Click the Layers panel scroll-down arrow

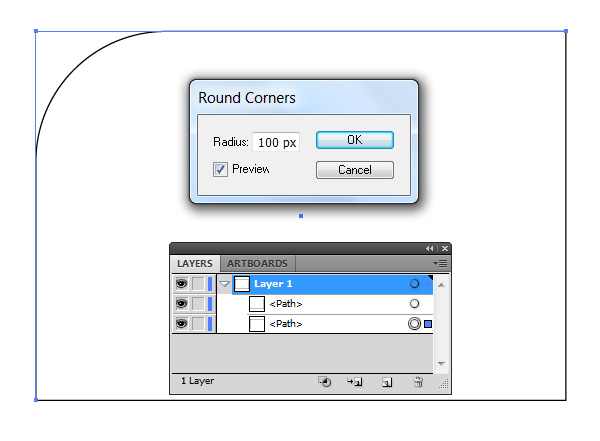pos(441,364)
